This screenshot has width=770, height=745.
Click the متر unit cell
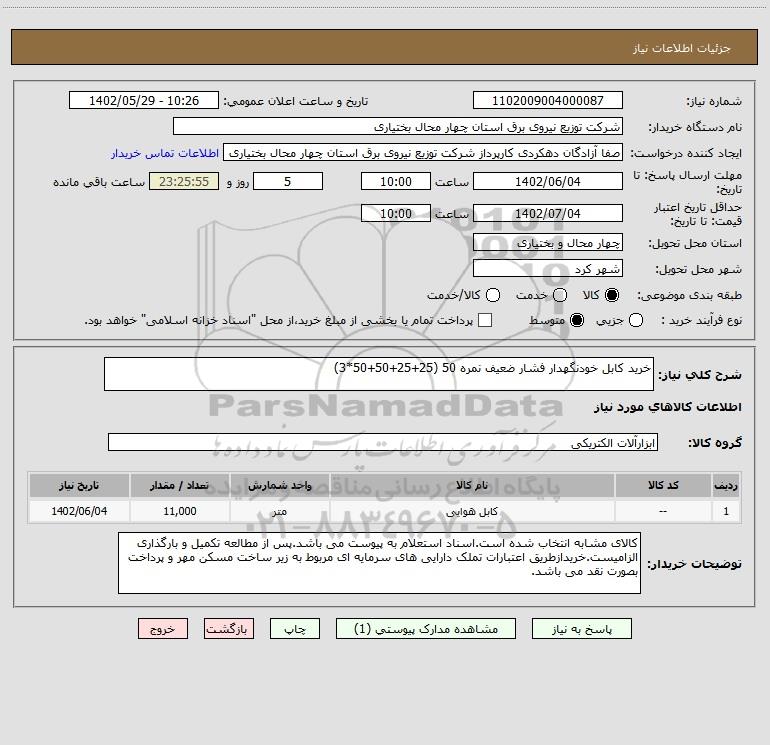(x=279, y=511)
